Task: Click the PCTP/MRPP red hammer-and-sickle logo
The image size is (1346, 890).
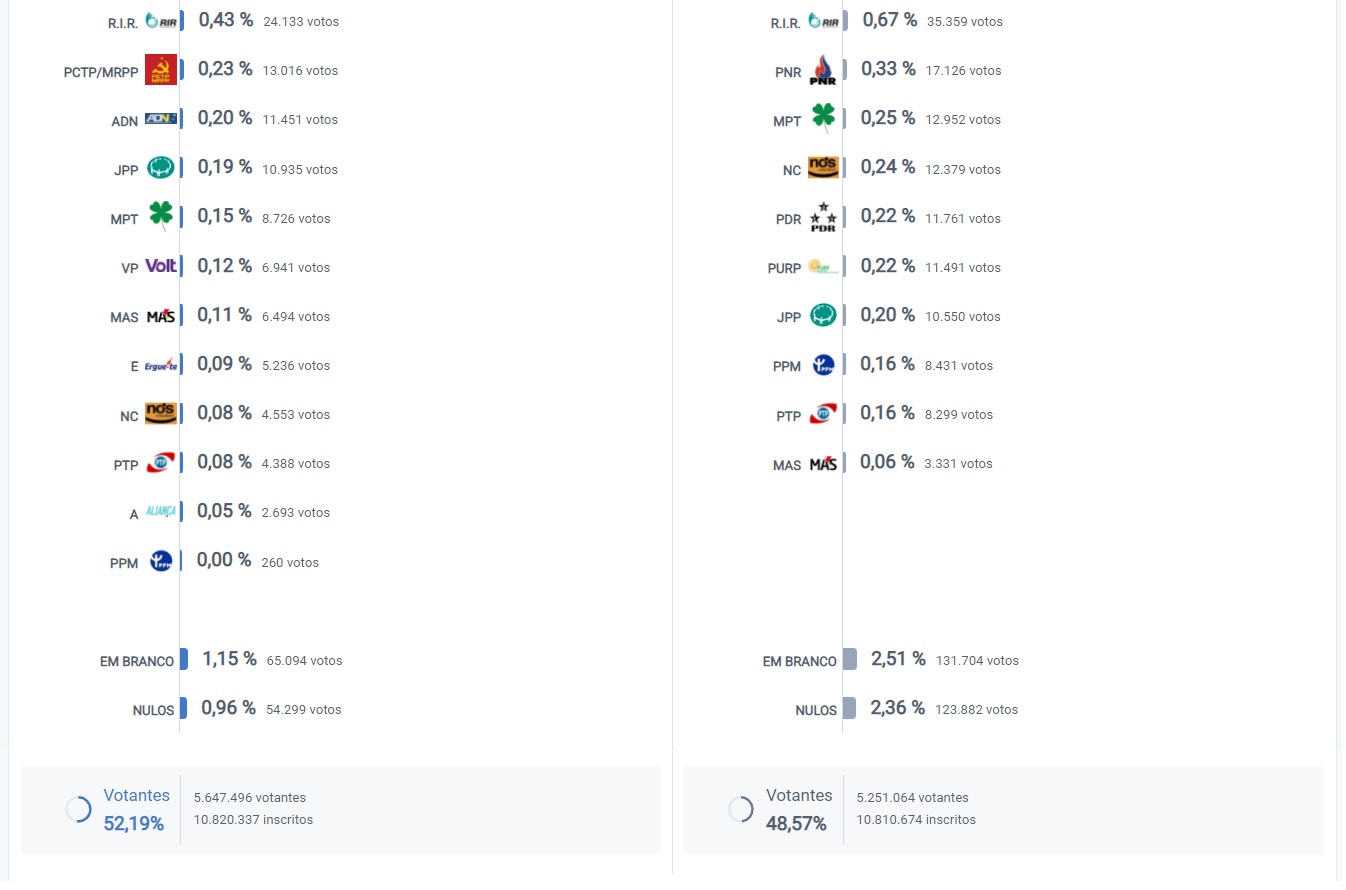Action: click(161, 70)
